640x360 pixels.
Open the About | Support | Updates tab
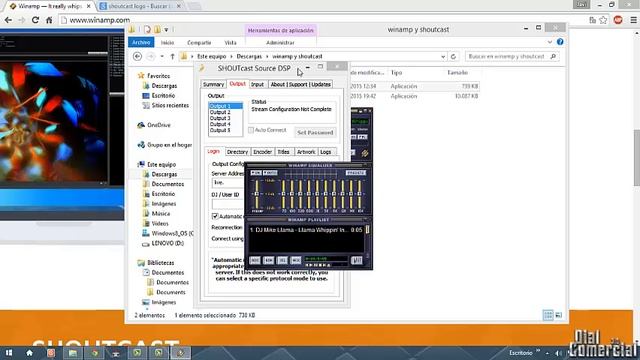[x=300, y=84]
